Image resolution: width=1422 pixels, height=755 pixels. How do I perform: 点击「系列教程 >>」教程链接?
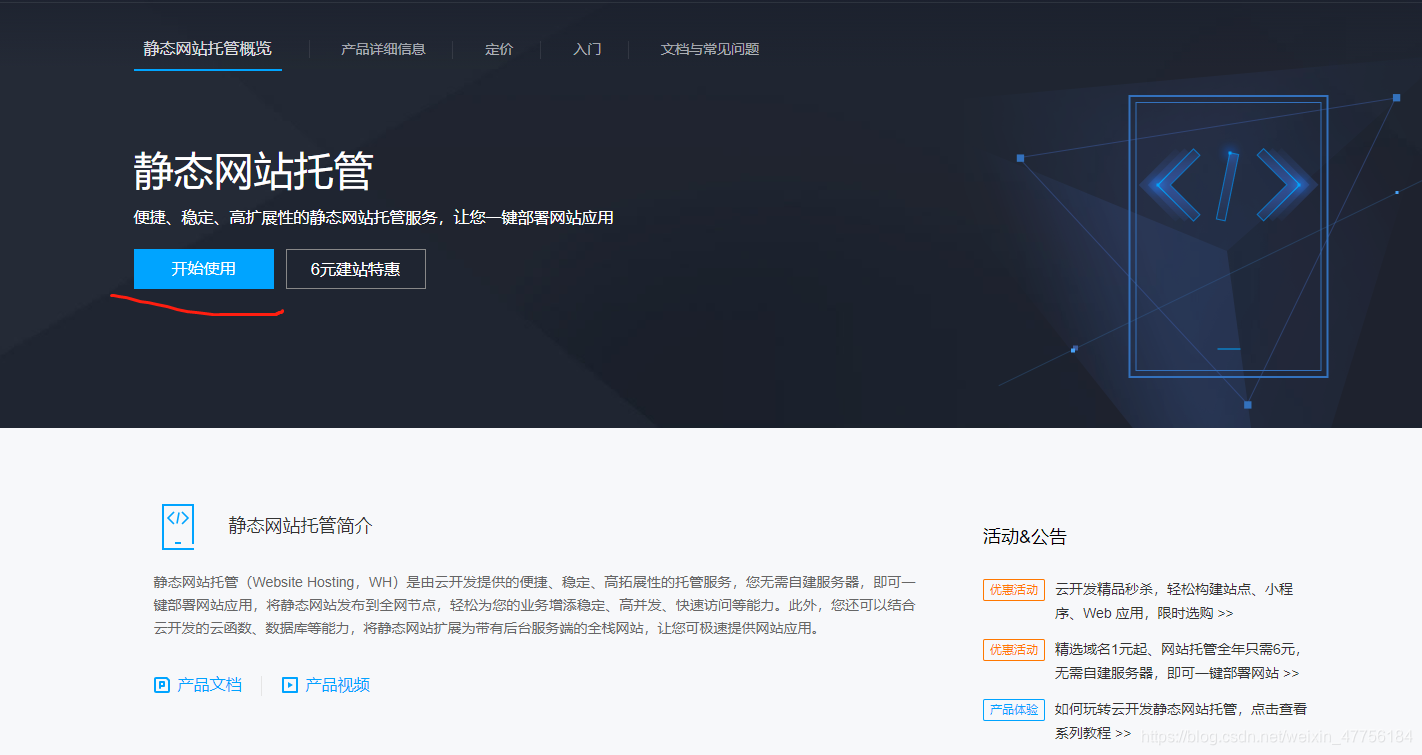(1092, 732)
